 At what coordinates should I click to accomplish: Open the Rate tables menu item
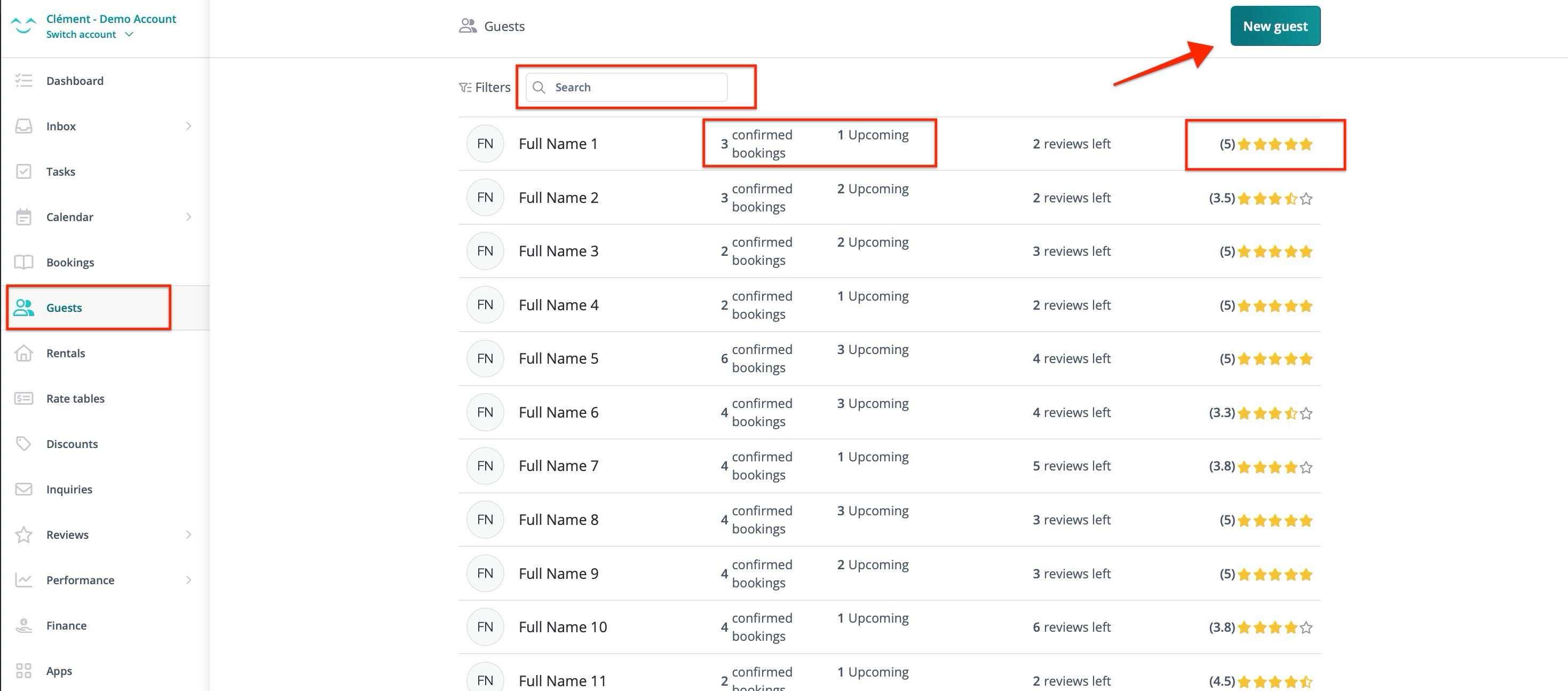(75, 398)
